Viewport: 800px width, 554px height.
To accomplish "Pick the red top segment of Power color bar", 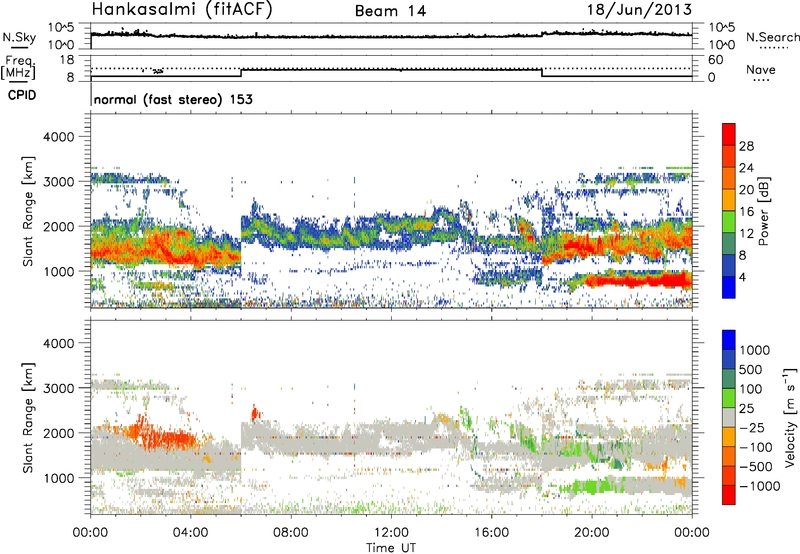I will pos(729,134).
